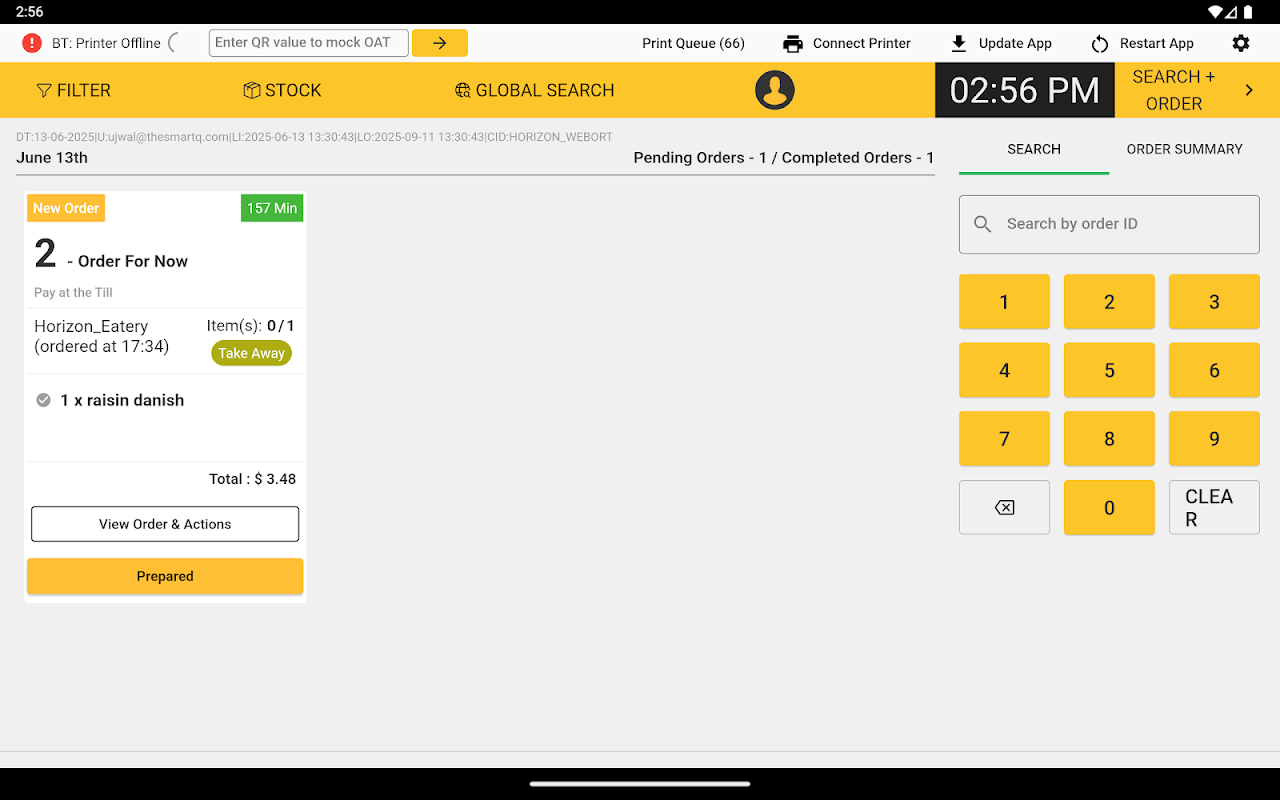This screenshot has width=1280, height=800.
Task: Tap keypad number 0
Action: coord(1109,507)
